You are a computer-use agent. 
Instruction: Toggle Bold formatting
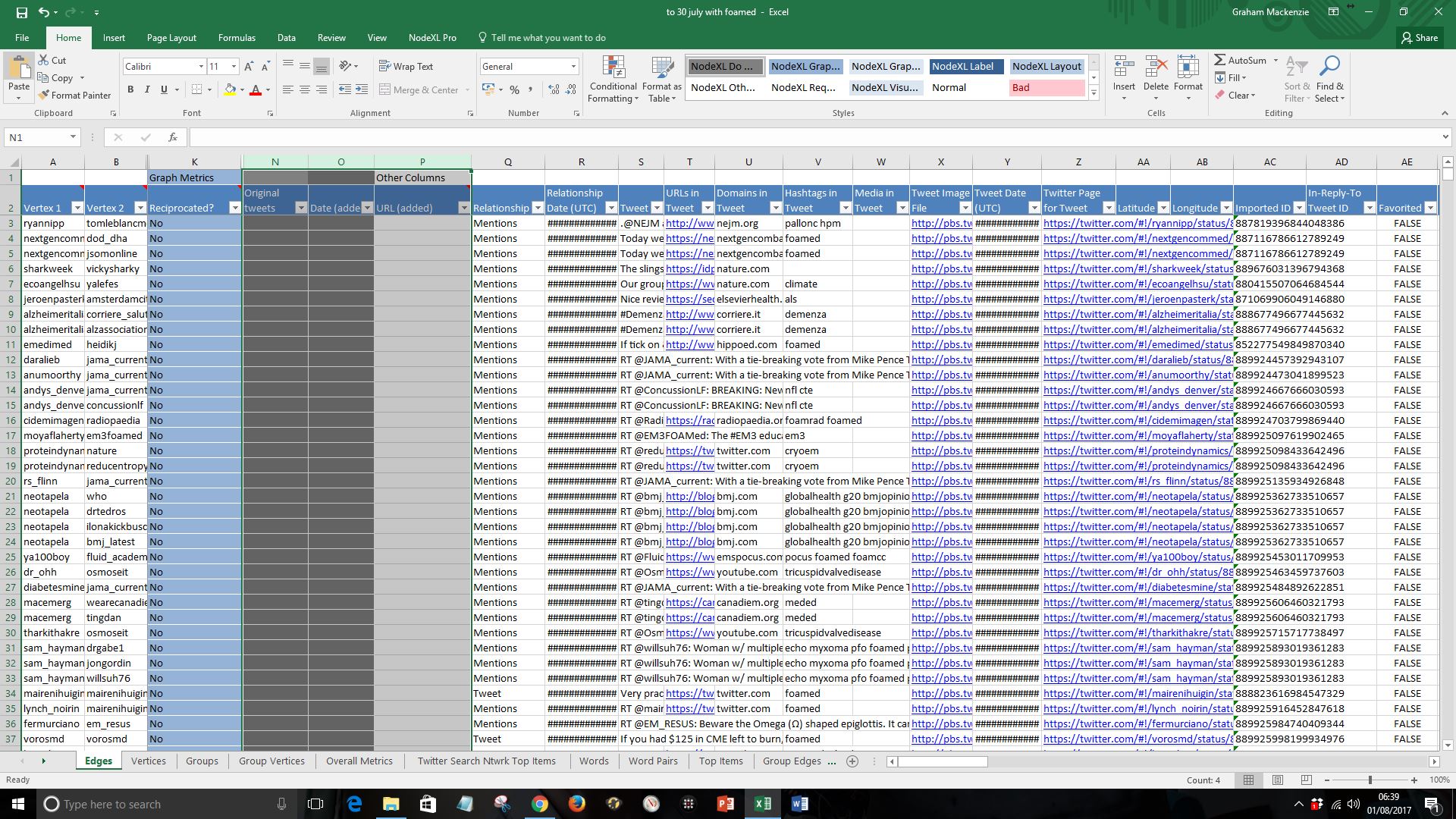coord(130,89)
